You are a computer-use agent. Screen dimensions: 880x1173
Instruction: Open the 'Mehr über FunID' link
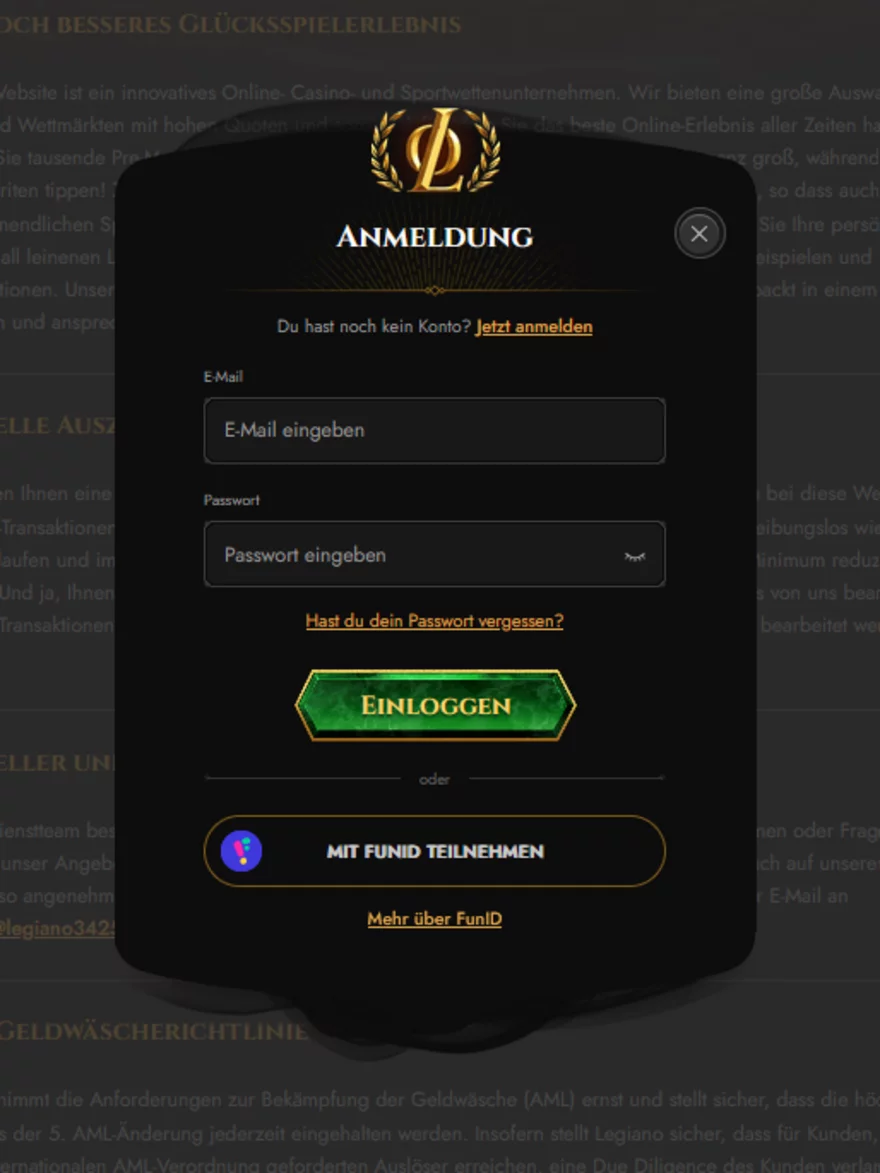point(434,919)
